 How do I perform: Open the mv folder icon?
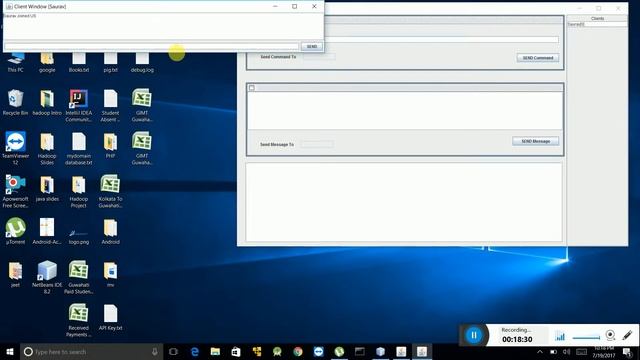tap(110, 274)
